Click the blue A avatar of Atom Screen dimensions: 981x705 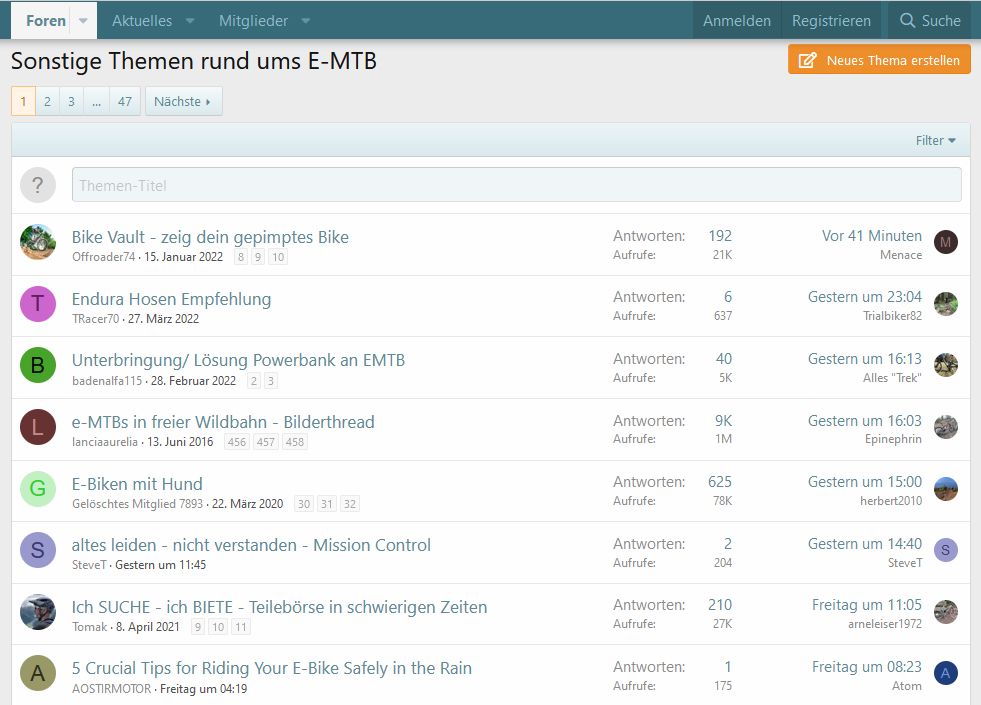point(945,673)
